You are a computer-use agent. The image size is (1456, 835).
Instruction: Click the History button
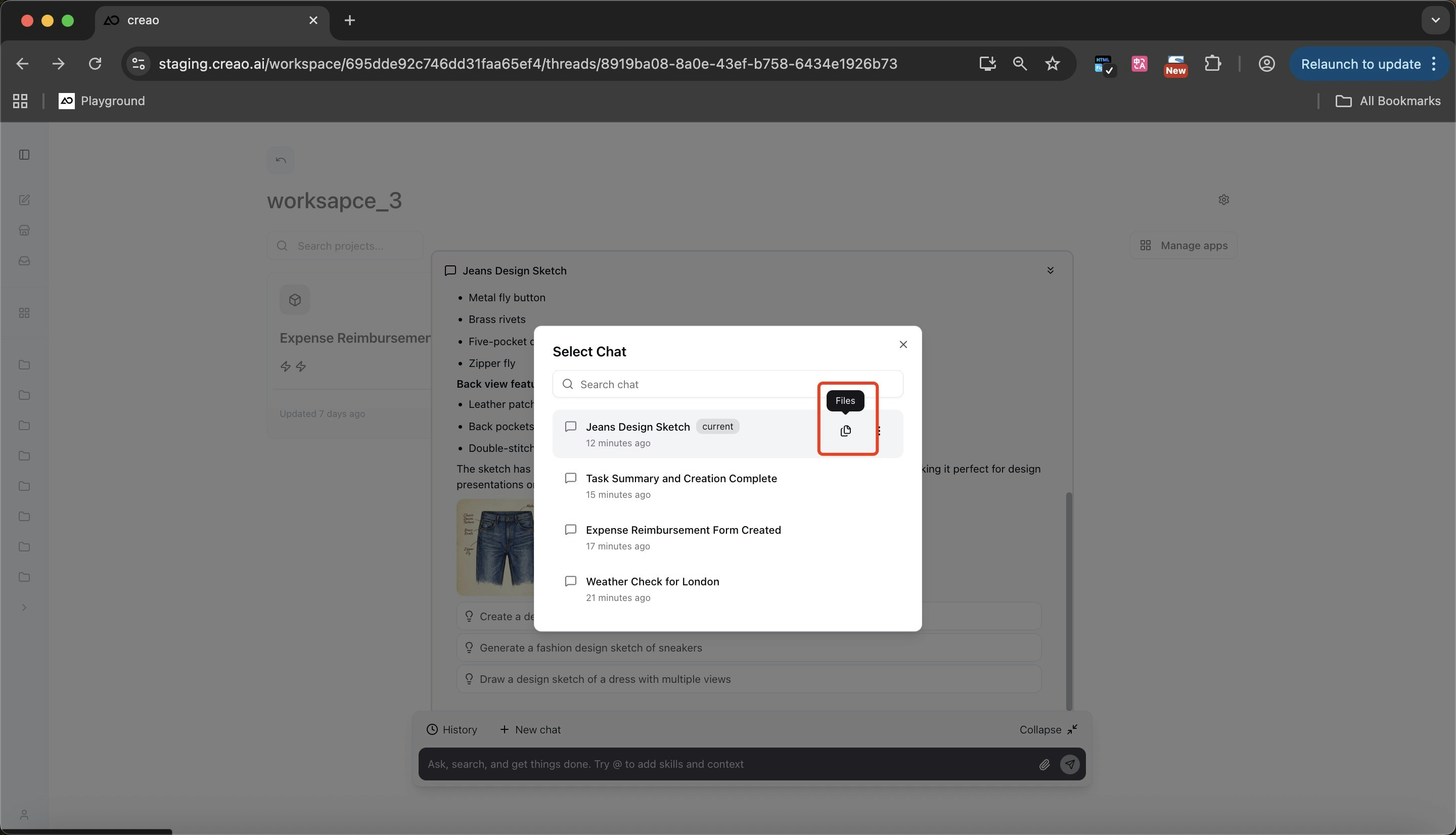coord(452,729)
